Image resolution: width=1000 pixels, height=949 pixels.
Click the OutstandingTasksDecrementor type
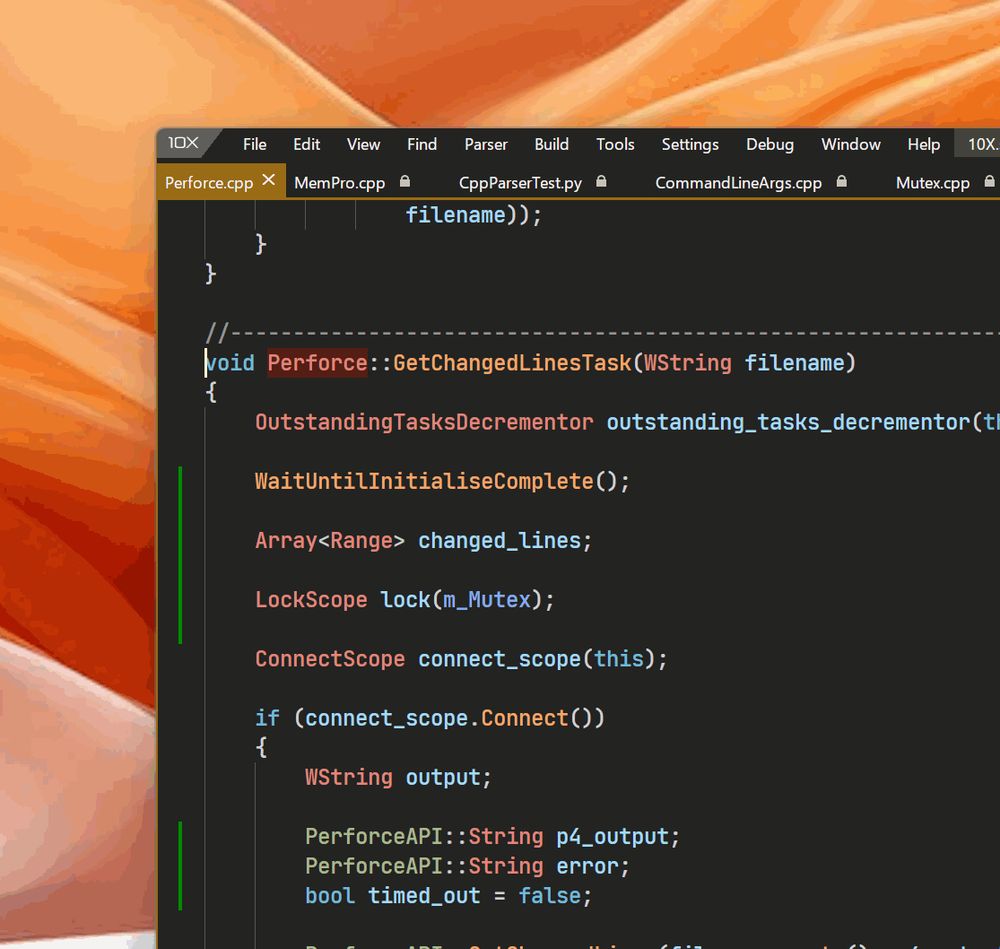coord(424,422)
